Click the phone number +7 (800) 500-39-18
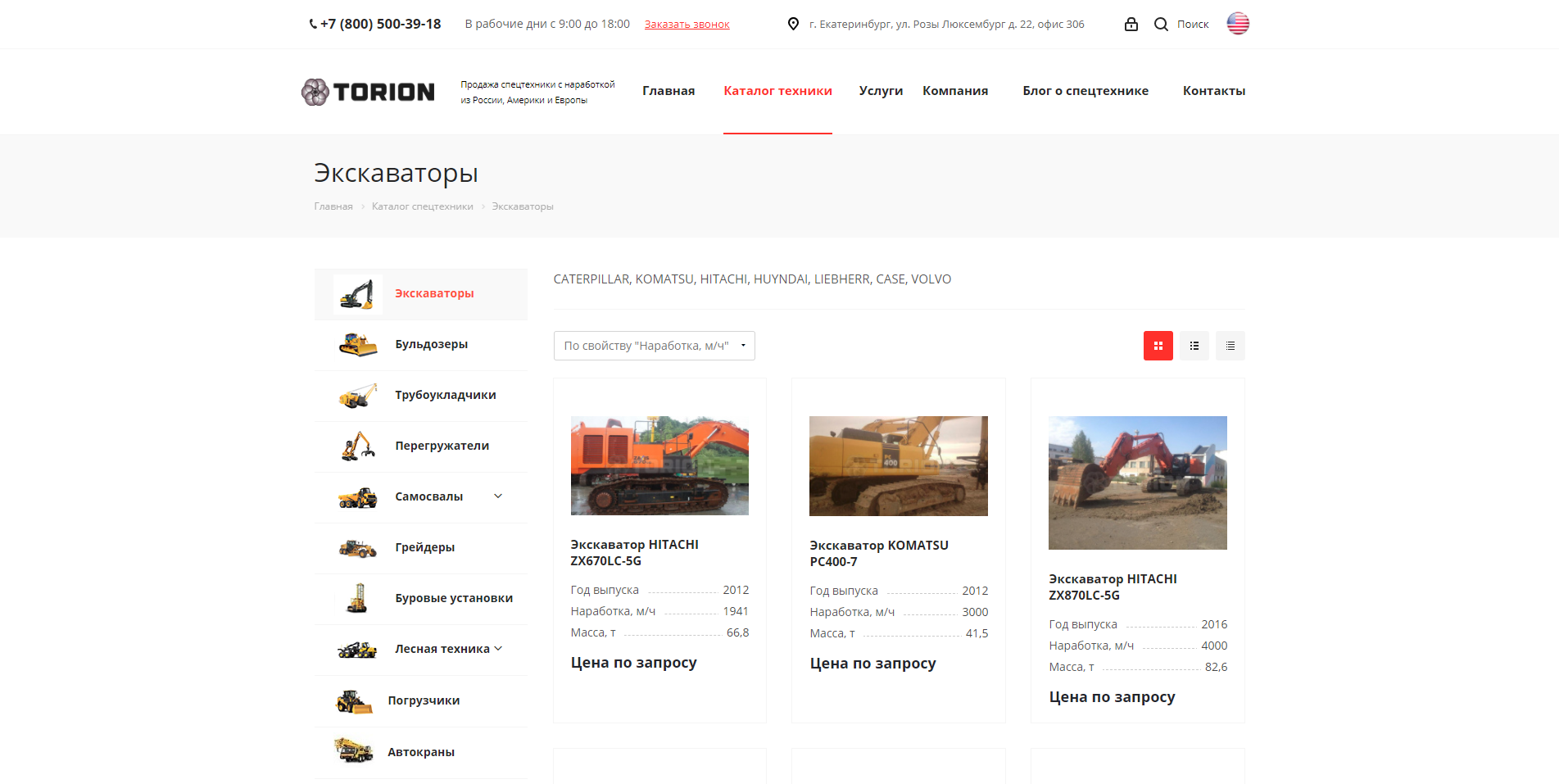This screenshot has width=1559, height=784. coord(381,25)
